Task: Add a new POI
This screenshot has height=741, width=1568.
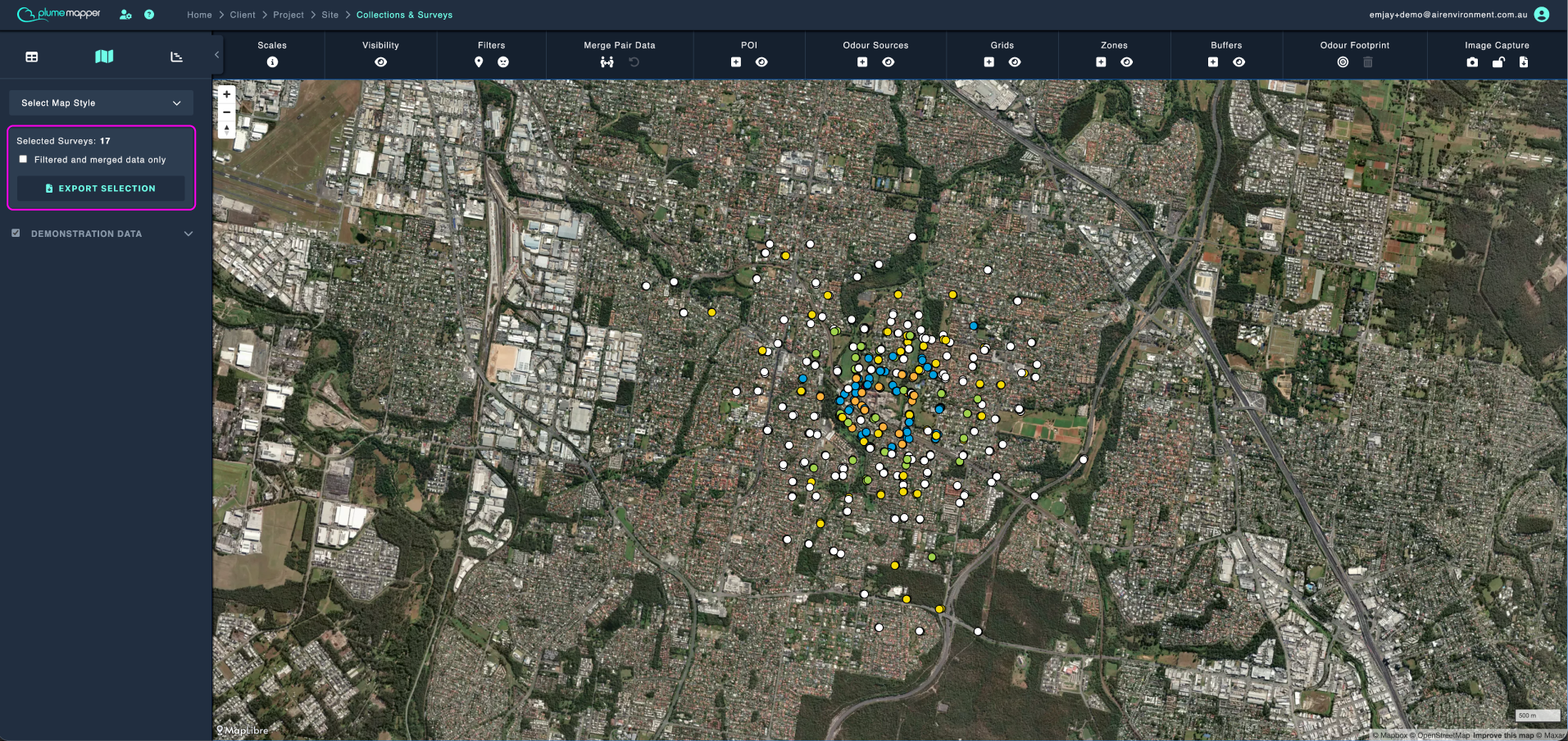Action: [x=736, y=62]
